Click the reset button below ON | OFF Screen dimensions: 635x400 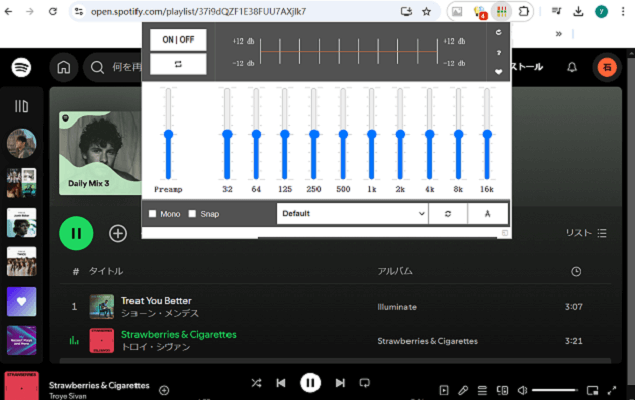pos(178,64)
